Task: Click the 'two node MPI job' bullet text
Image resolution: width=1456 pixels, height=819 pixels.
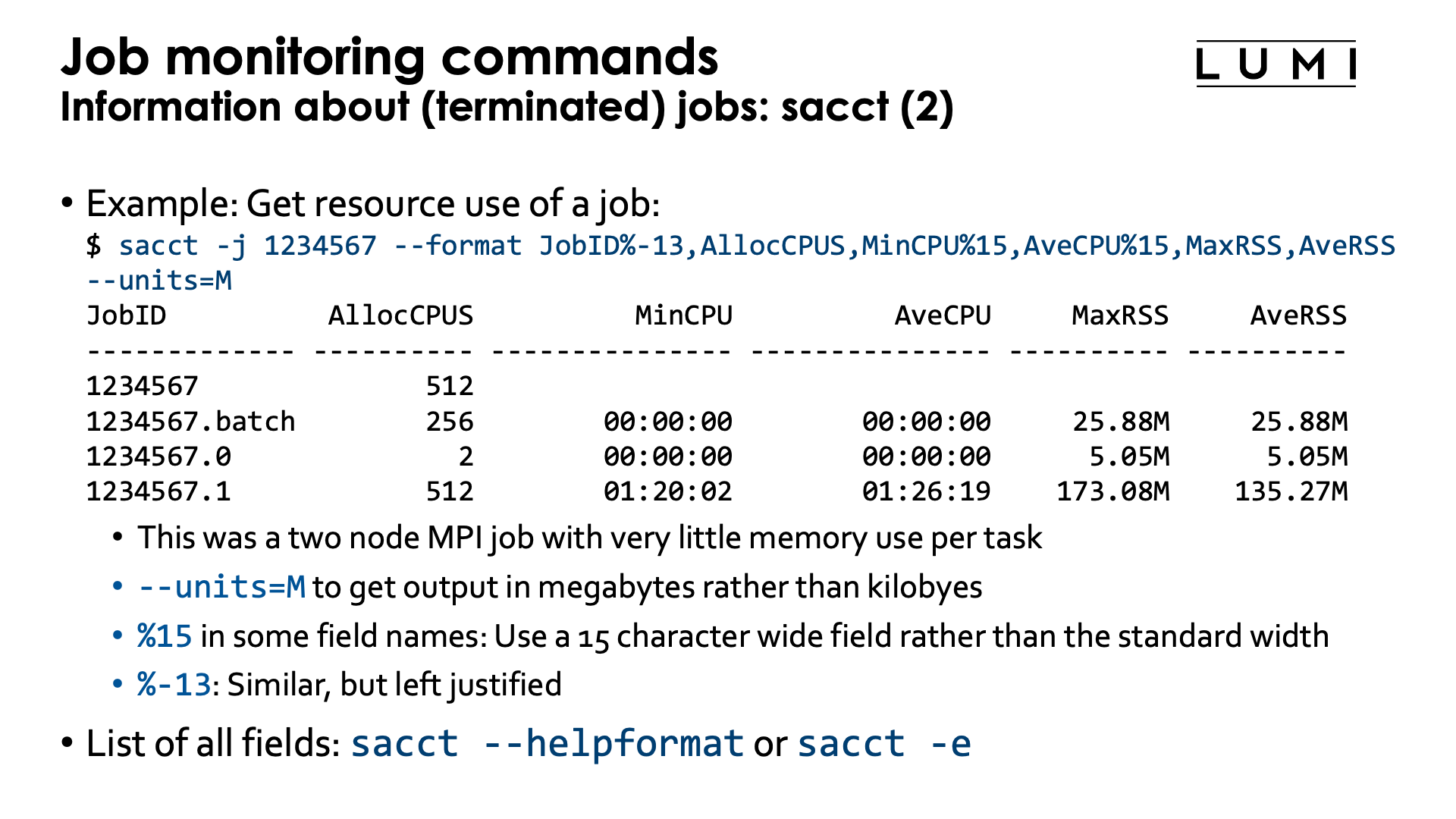Action: tap(589, 538)
